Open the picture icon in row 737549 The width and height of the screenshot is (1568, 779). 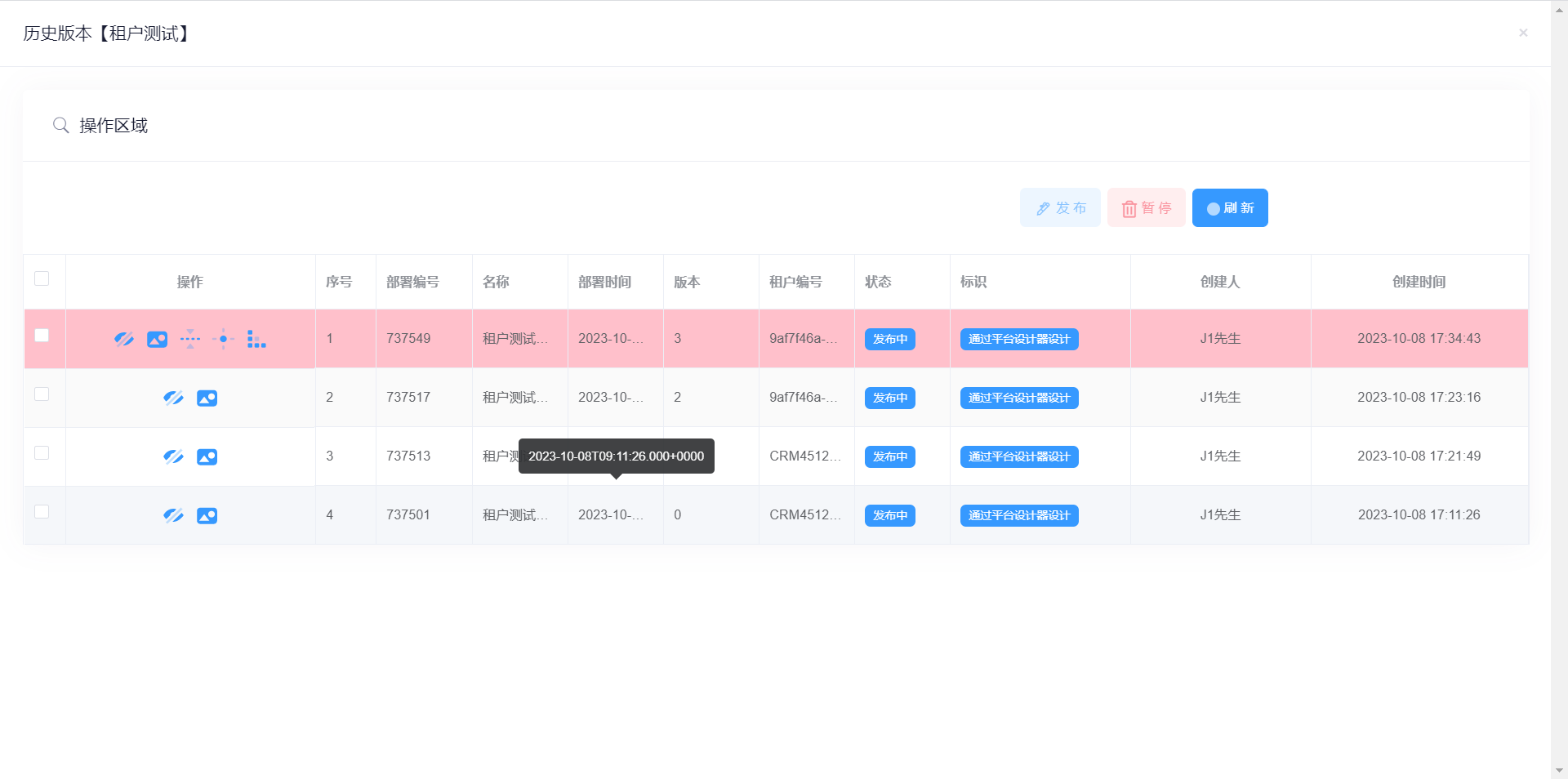[x=157, y=339]
